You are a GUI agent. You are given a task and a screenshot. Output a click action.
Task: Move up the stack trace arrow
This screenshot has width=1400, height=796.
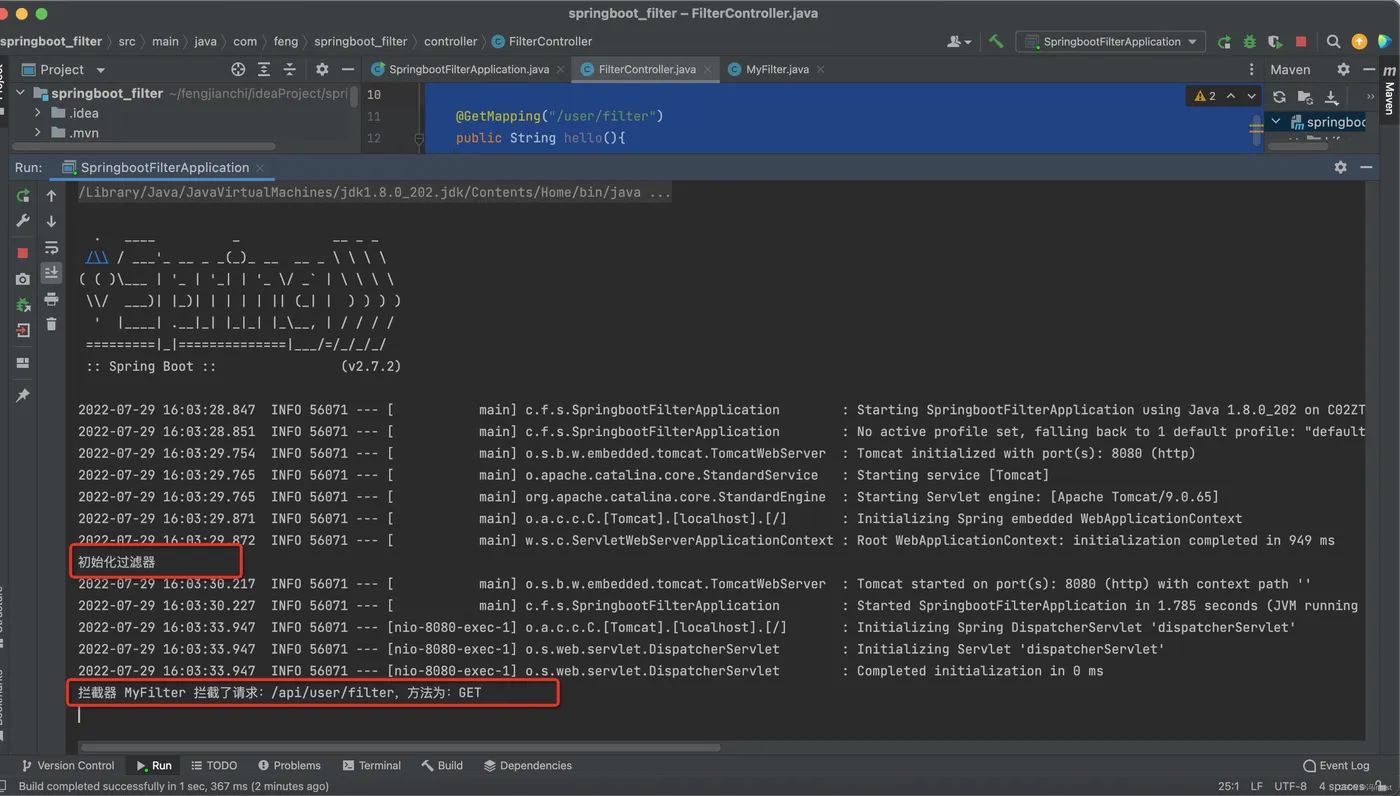[x=52, y=196]
